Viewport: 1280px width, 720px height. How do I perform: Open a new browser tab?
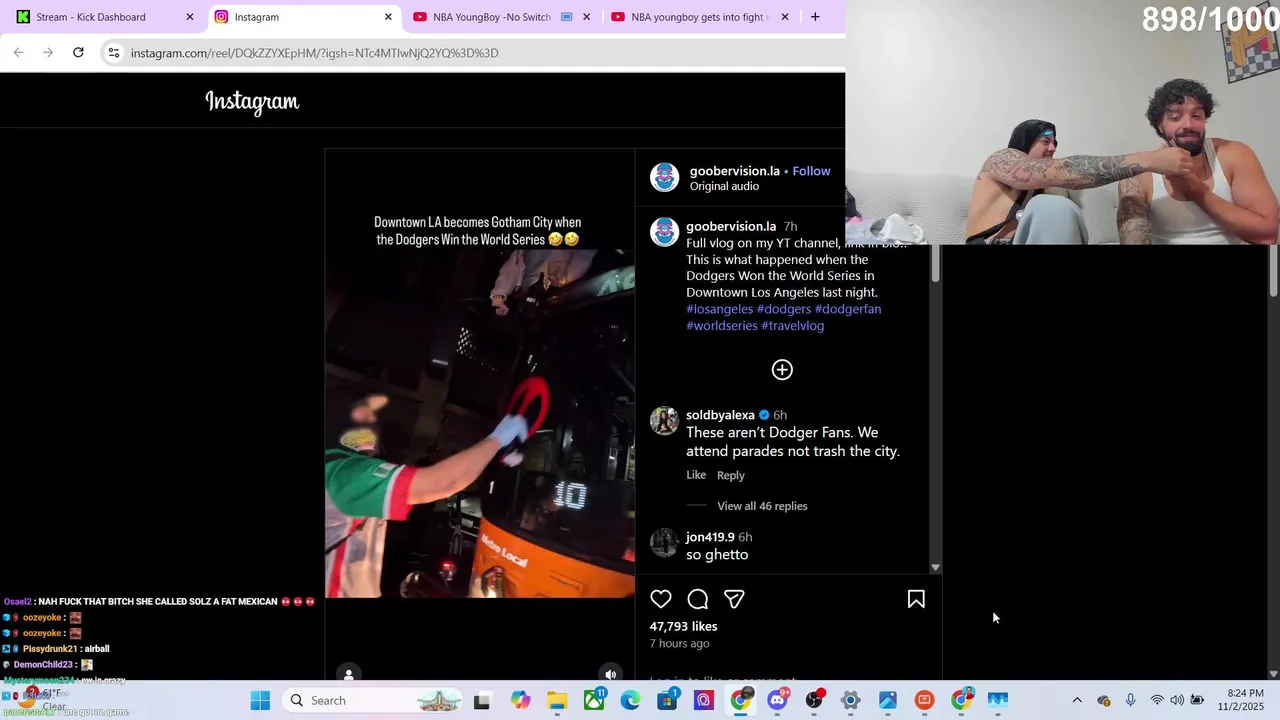pyautogui.click(x=815, y=17)
